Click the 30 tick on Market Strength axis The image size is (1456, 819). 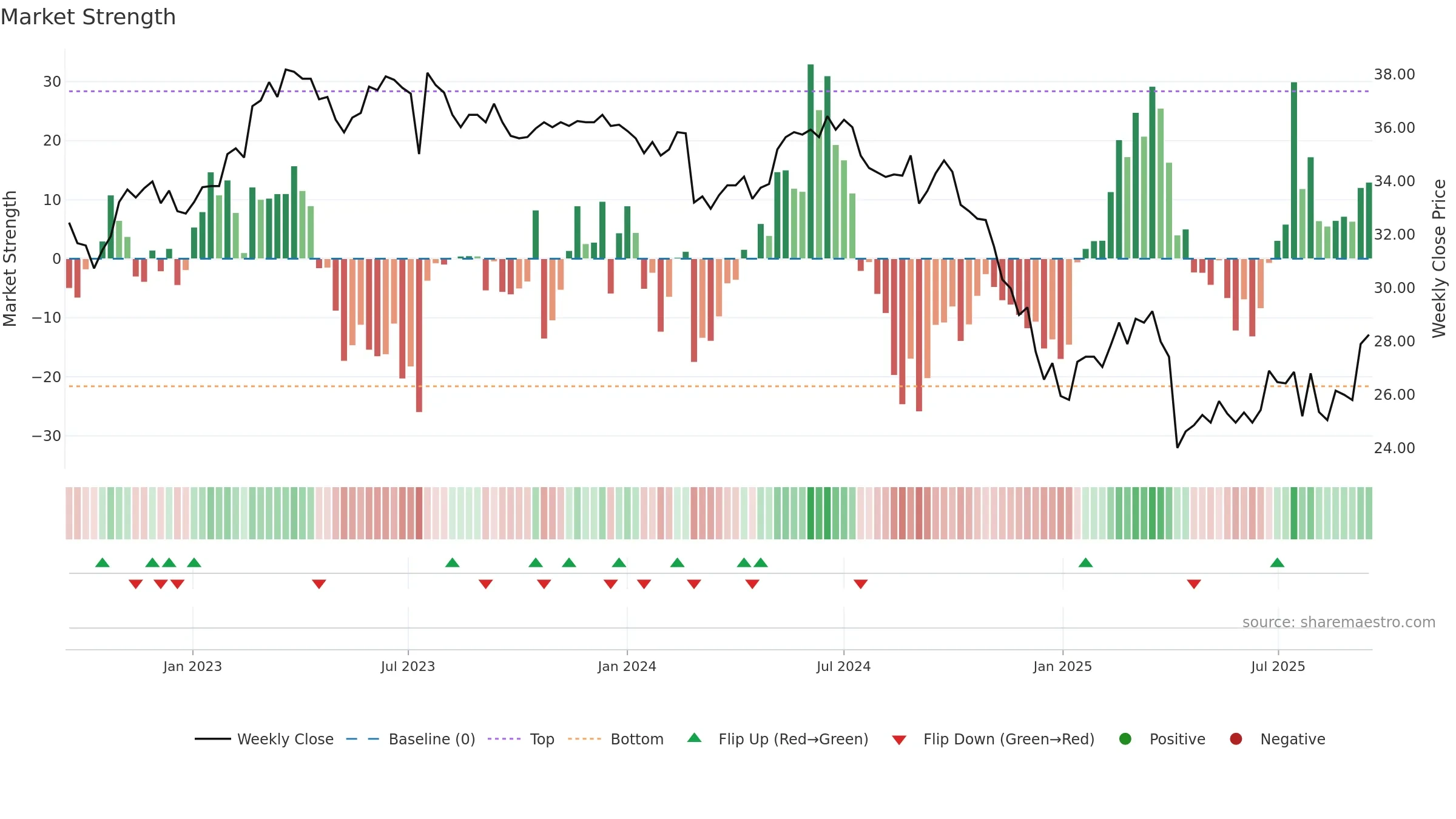(52, 81)
